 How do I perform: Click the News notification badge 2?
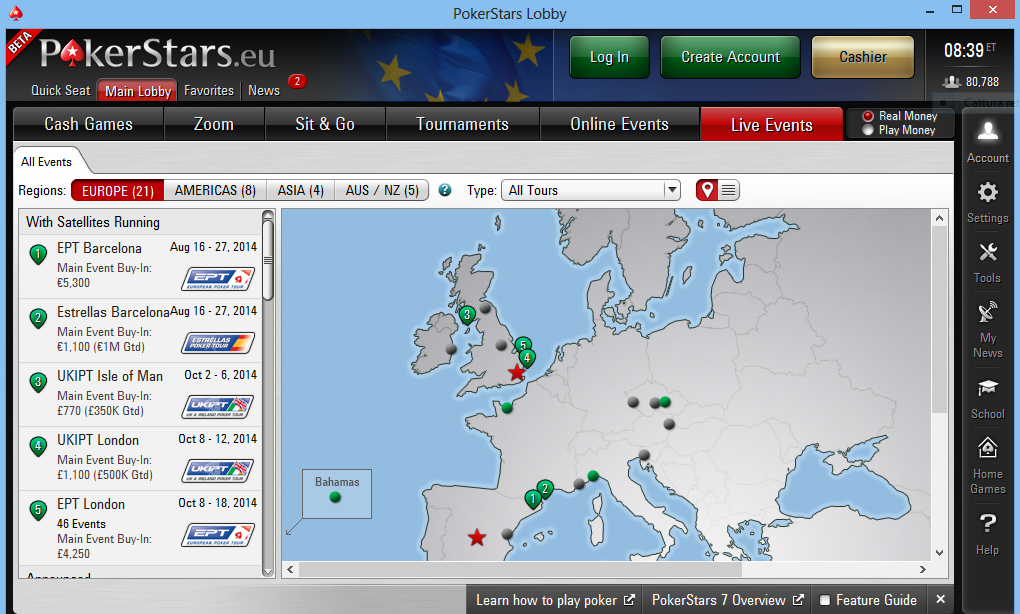[297, 81]
